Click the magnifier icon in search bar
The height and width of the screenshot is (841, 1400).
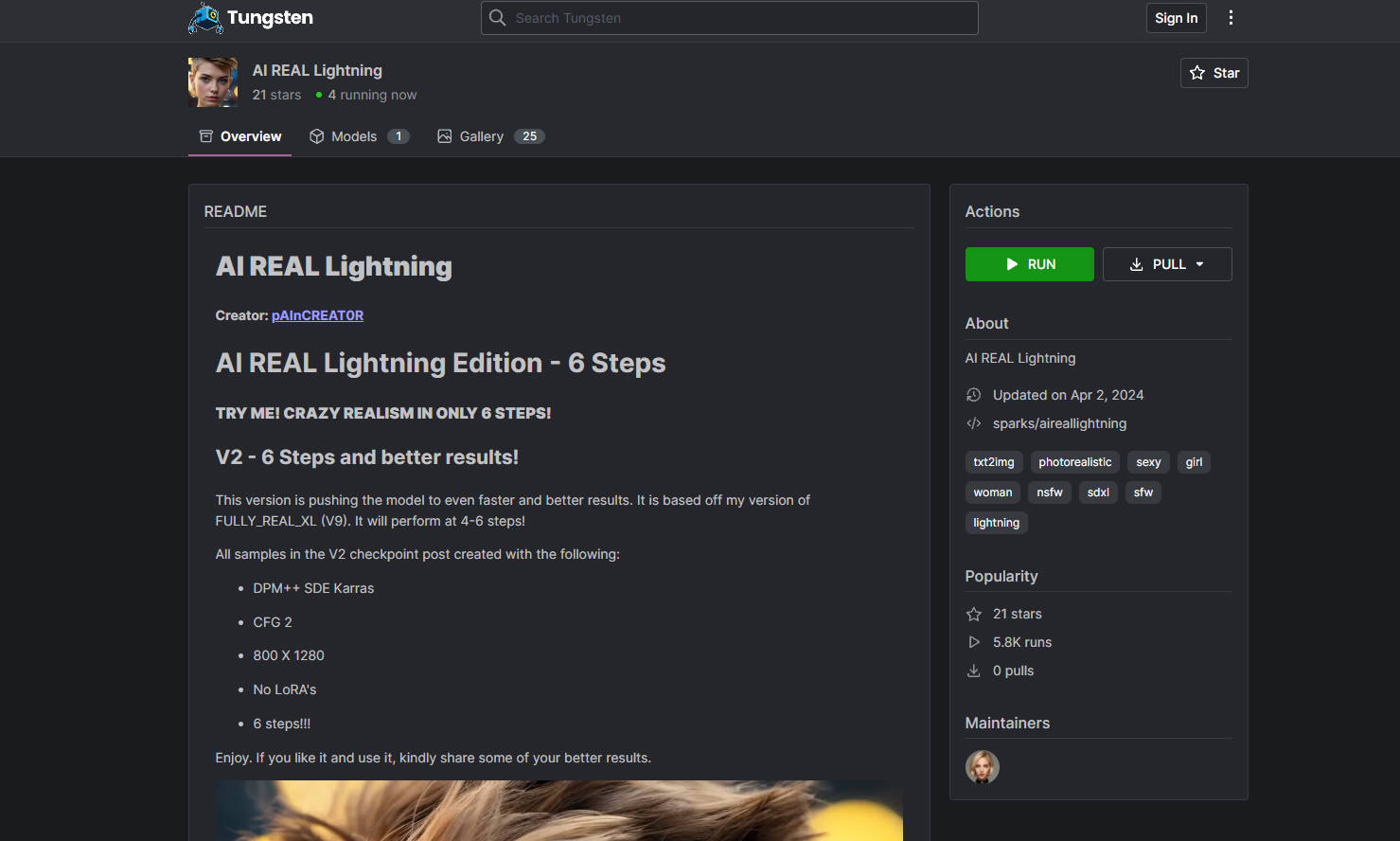tap(498, 18)
